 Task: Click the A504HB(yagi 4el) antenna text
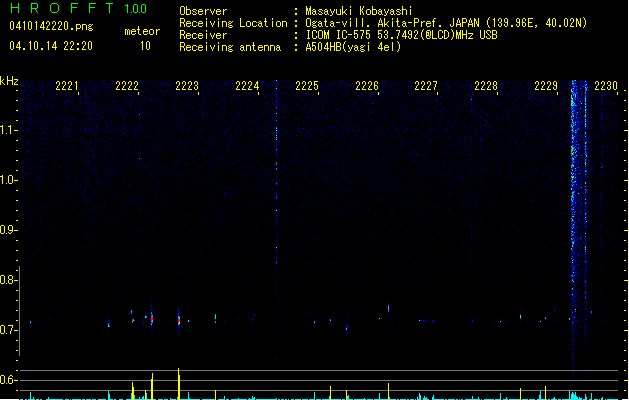(353, 47)
